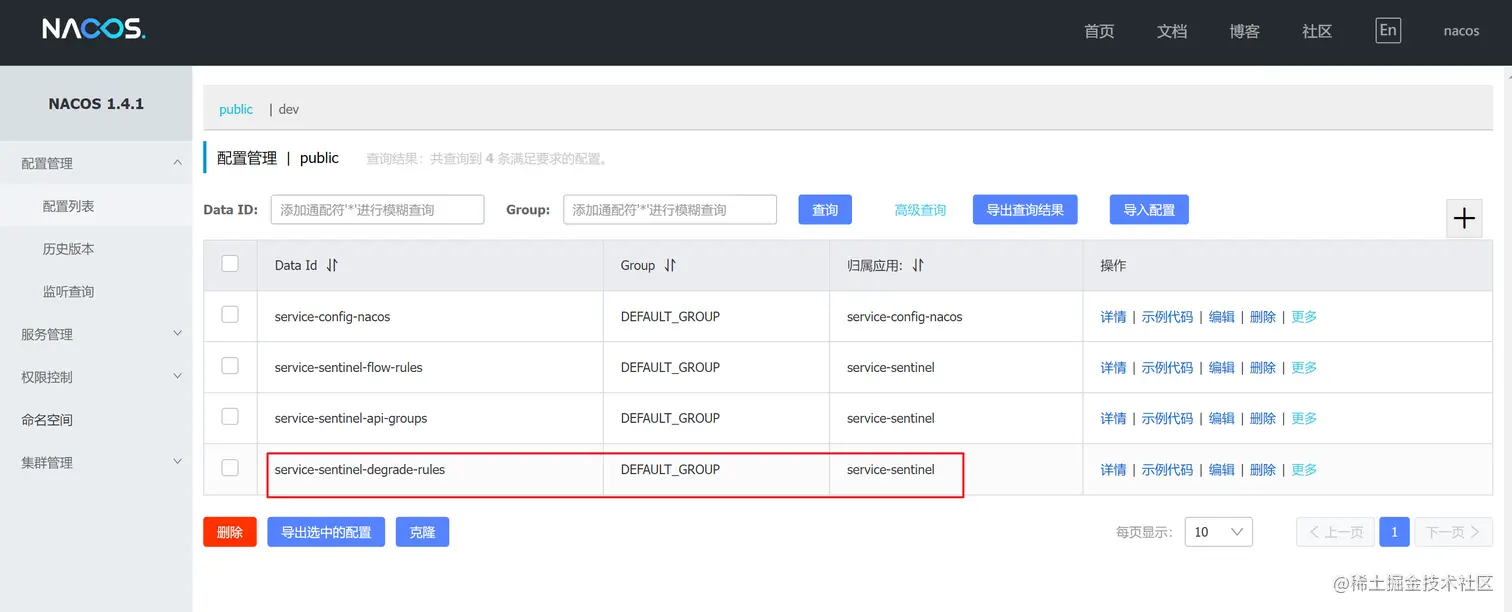Sort the table by Data Id column
The image size is (1512, 612).
[332, 265]
